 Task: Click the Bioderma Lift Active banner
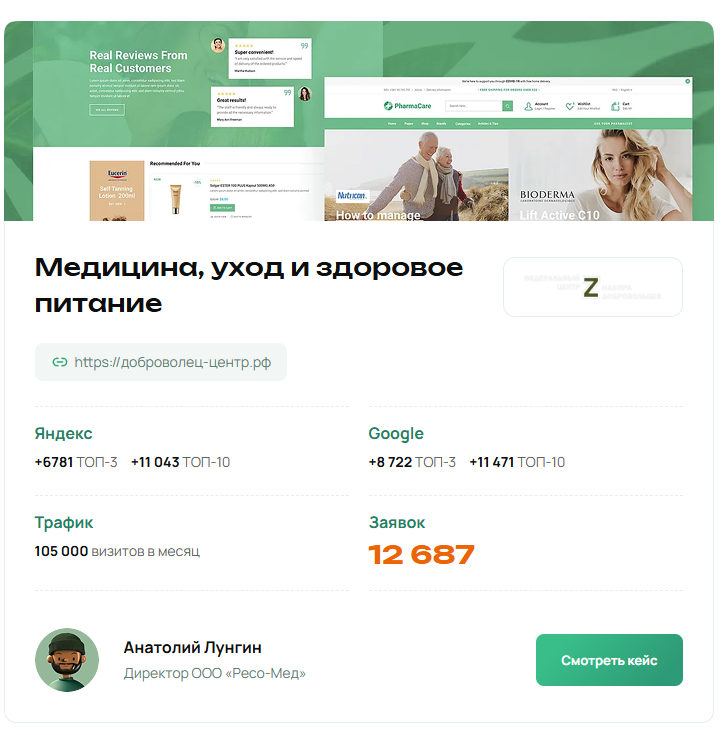pyautogui.click(x=601, y=175)
